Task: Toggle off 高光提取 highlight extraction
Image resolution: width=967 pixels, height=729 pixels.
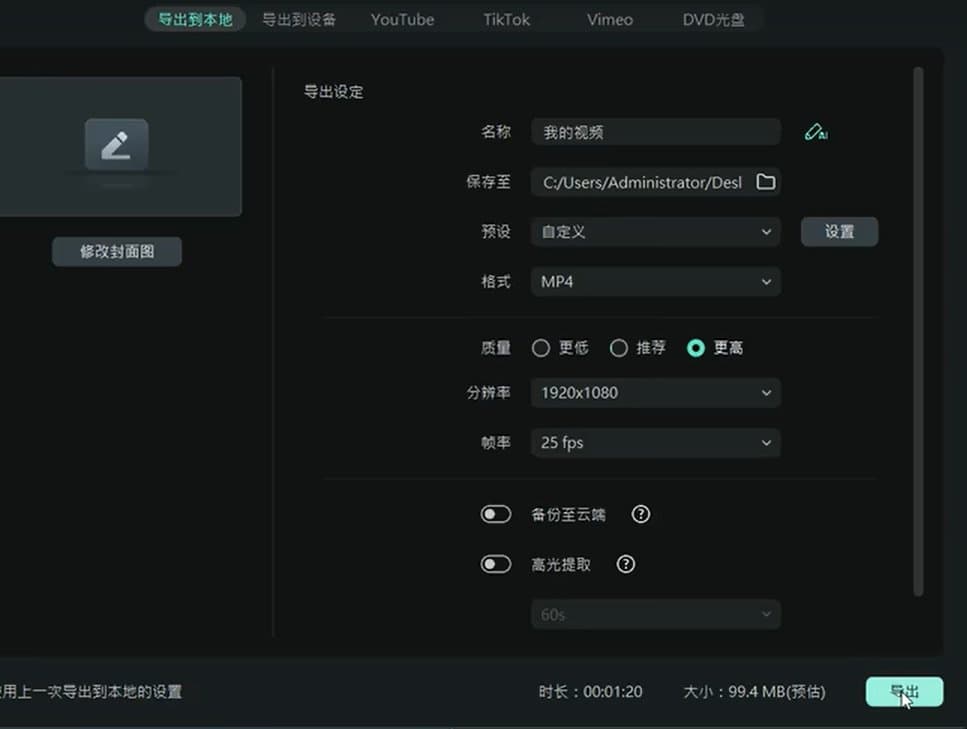Action: point(496,564)
